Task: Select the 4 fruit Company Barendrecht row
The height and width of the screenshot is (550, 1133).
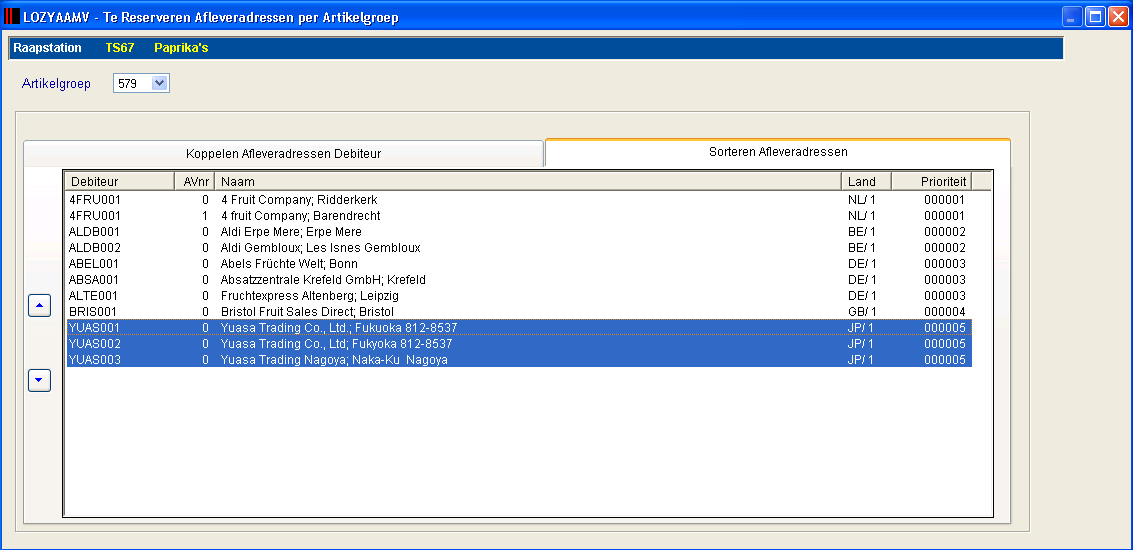Action: pos(519,215)
